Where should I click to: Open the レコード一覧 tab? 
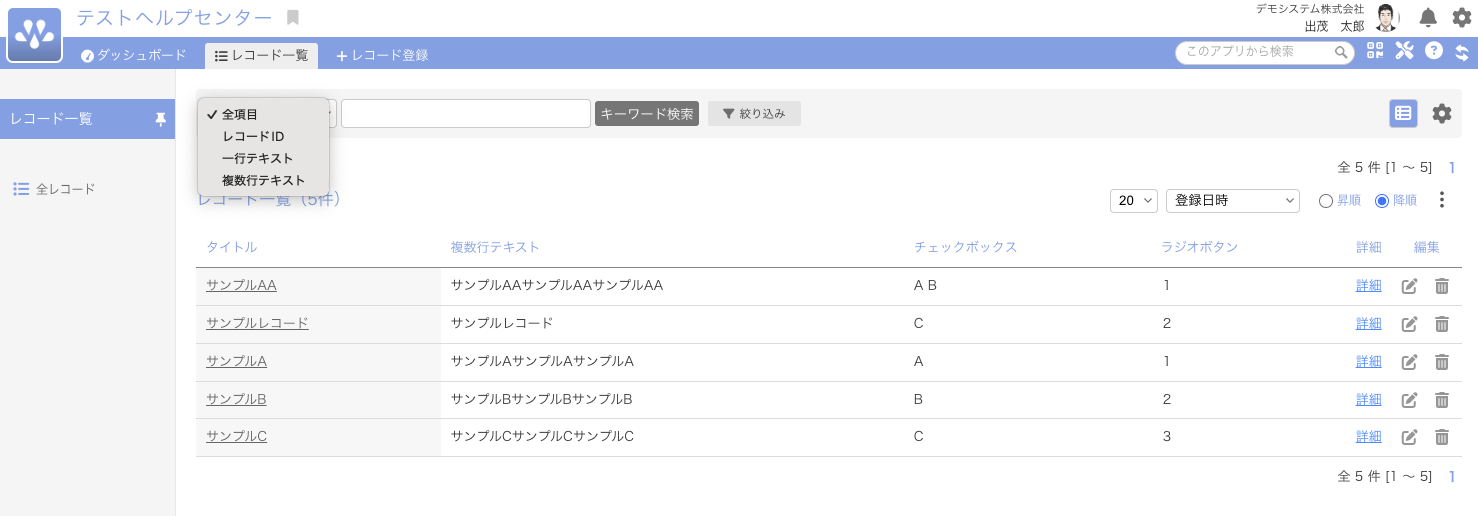pyautogui.click(x=261, y=56)
